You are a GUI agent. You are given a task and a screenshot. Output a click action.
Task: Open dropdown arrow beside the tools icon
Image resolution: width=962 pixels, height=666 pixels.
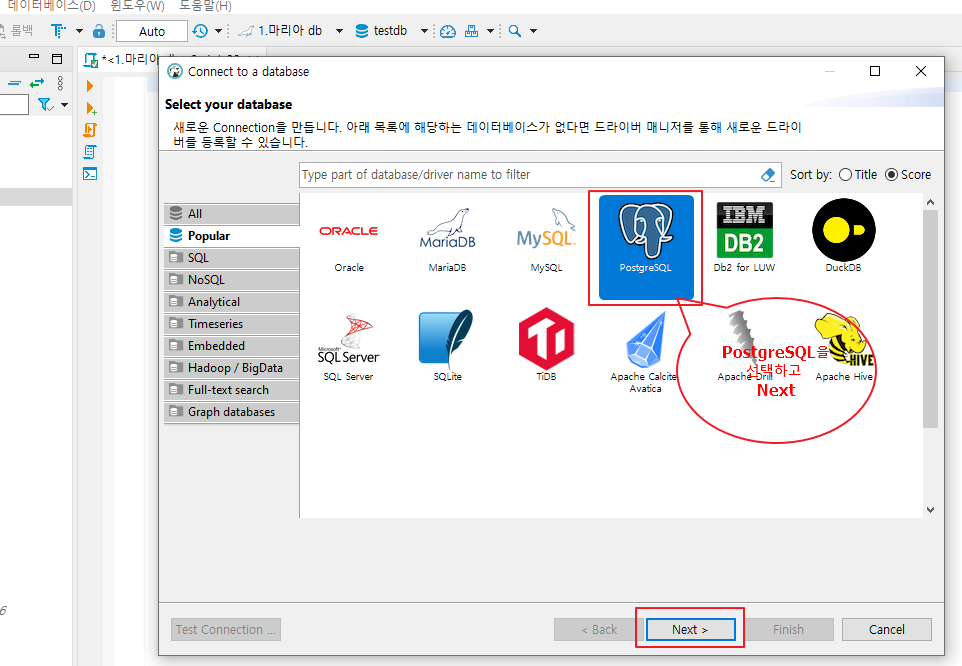click(x=490, y=31)
